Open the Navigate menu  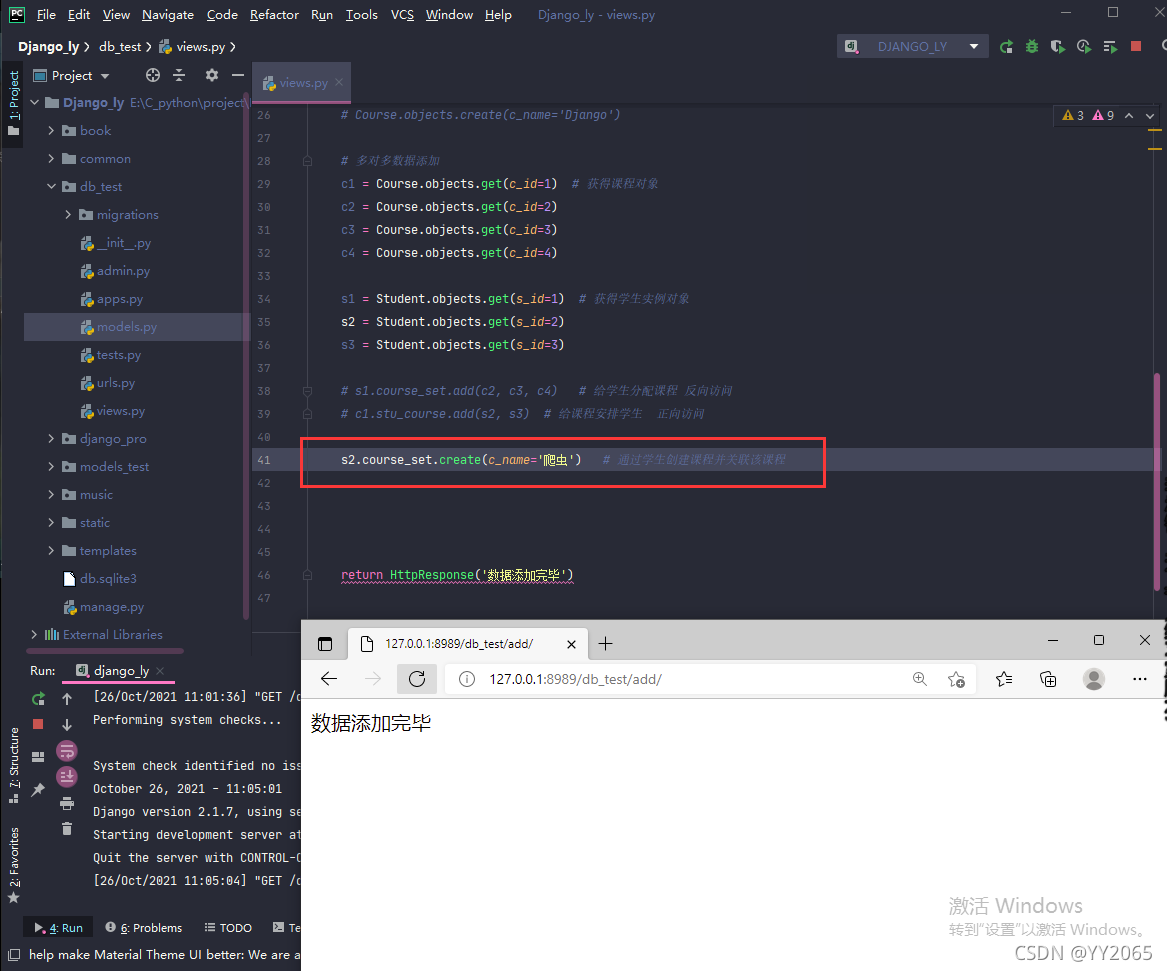pos(167,15)
